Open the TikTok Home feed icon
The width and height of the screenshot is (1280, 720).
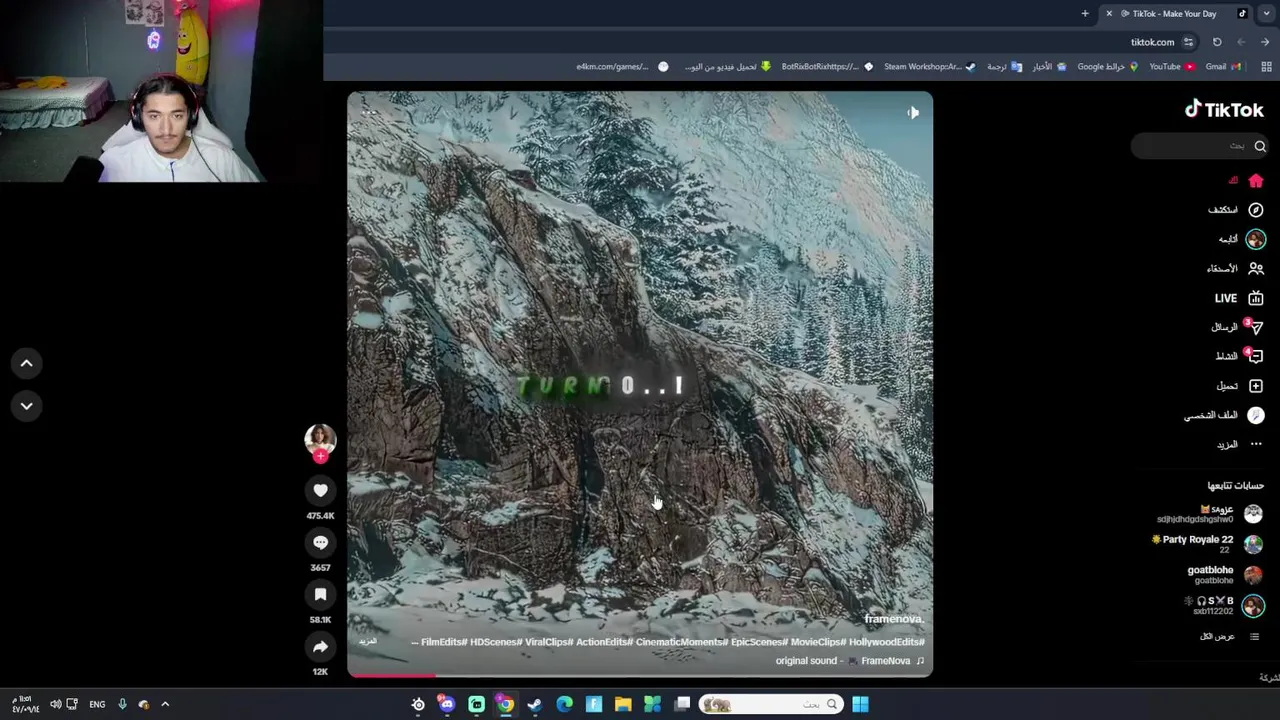(x=1256, y=181)
